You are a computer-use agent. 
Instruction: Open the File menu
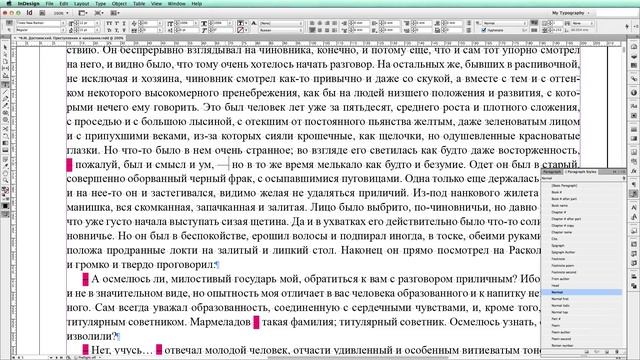pos(49,4)
